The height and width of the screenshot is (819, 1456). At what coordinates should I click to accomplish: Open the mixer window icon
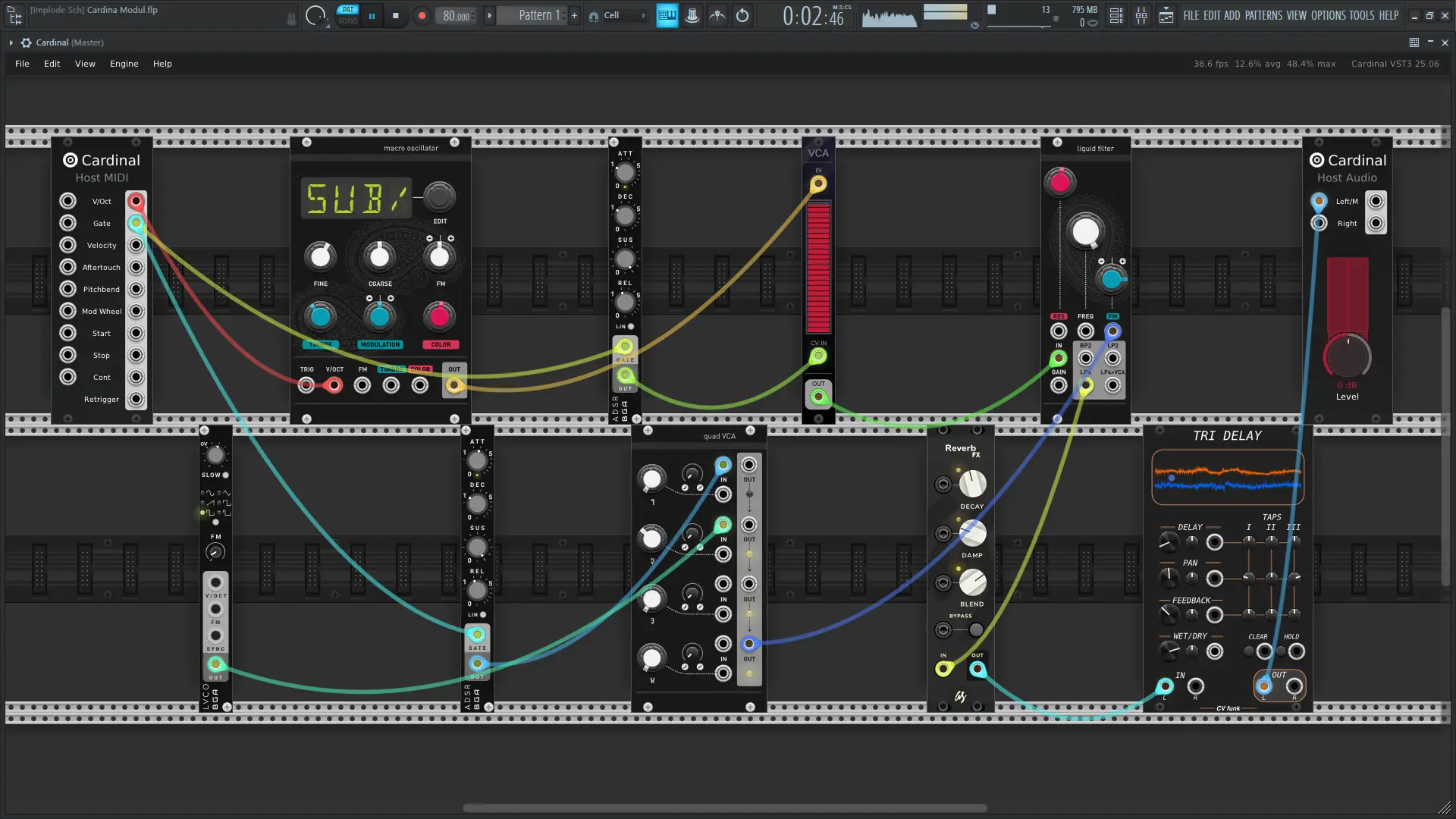tap(1141, 15)
